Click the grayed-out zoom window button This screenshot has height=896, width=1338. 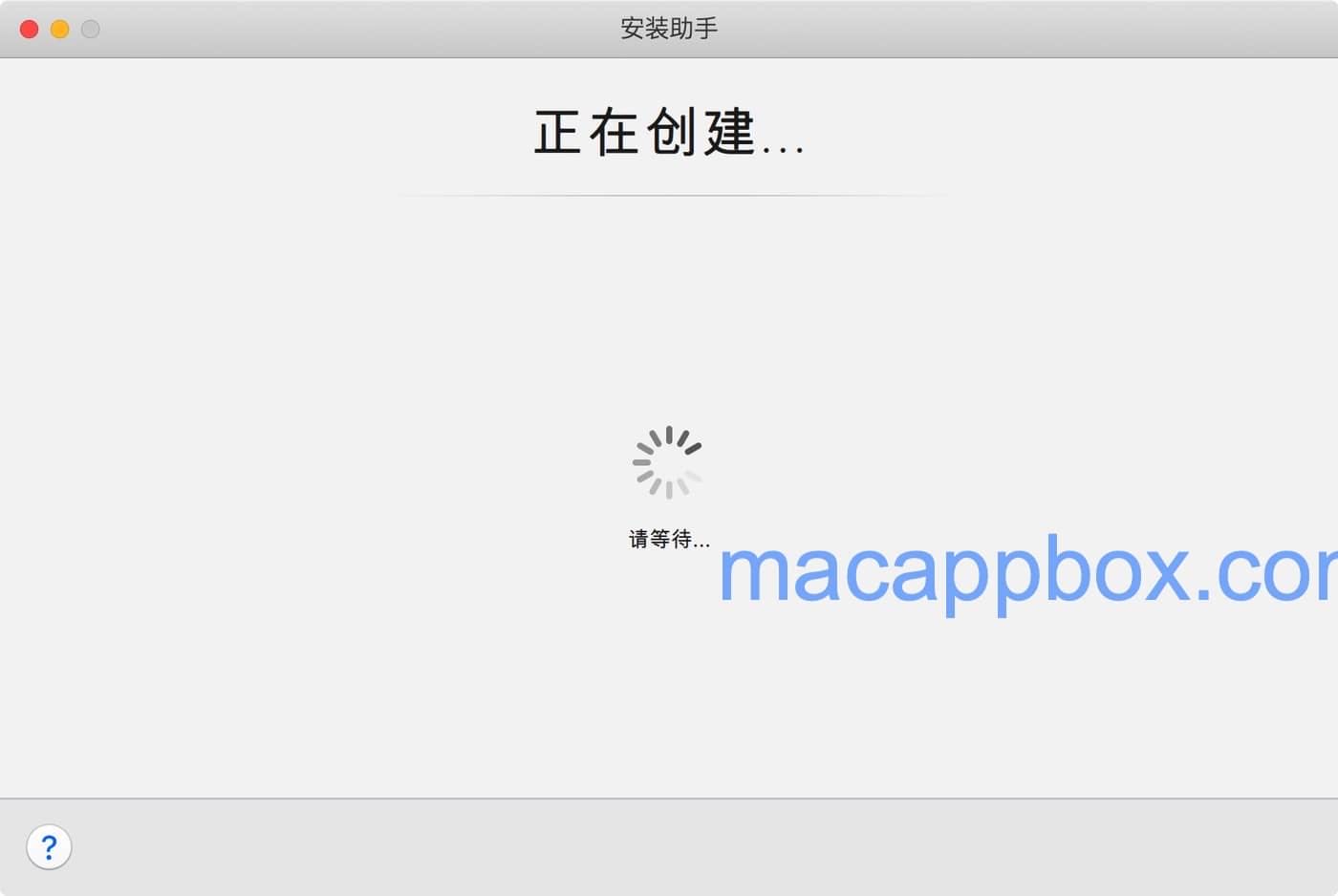[x=91, y=29]
